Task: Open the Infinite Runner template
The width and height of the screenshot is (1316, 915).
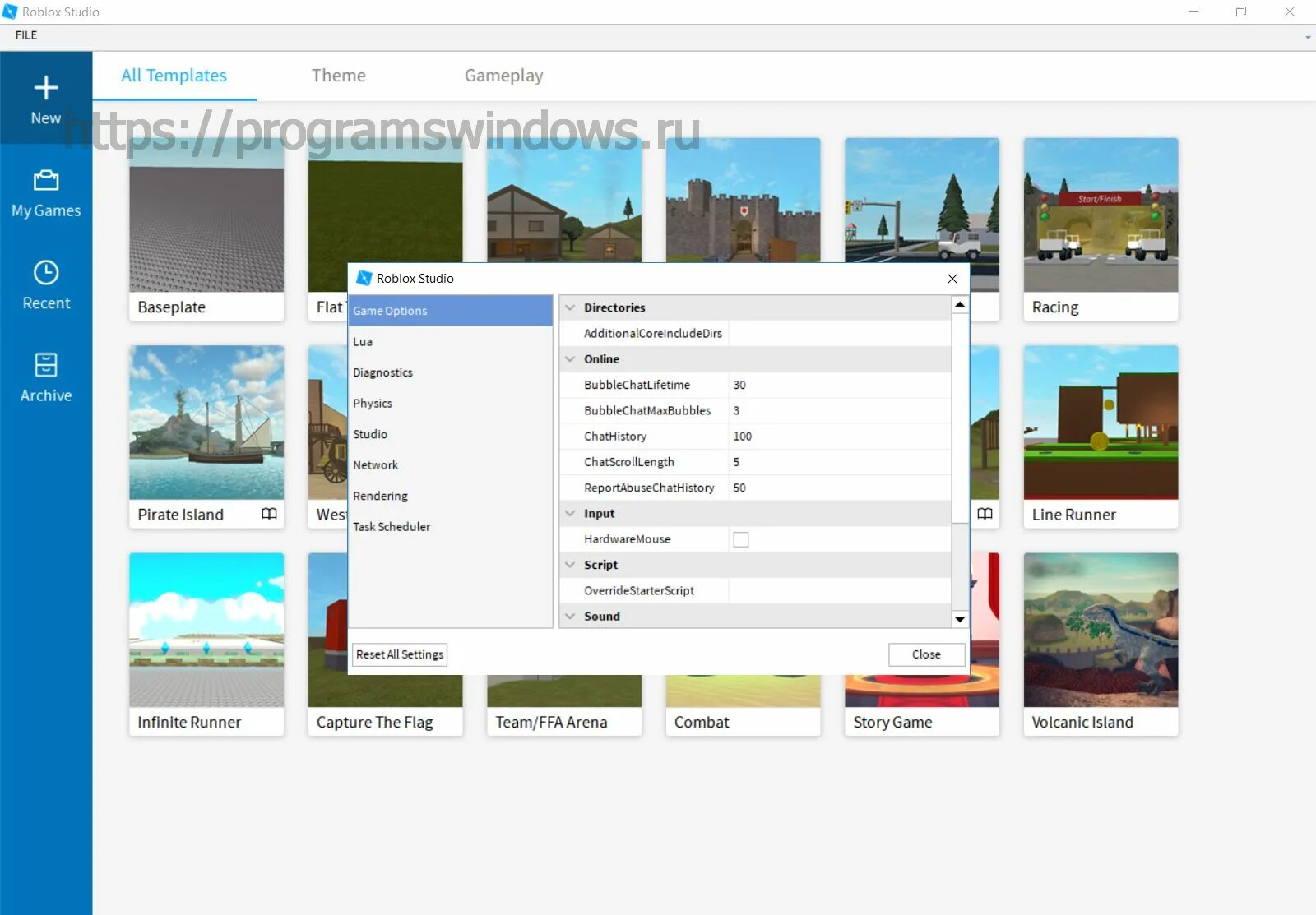Action: 206,645
